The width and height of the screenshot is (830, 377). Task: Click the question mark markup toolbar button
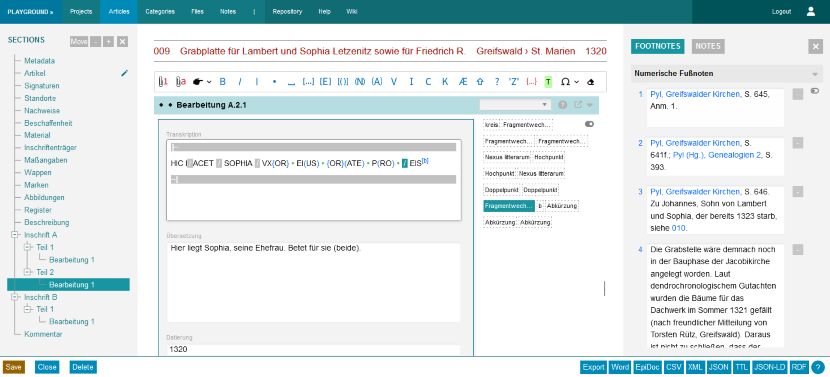point(497,82)
